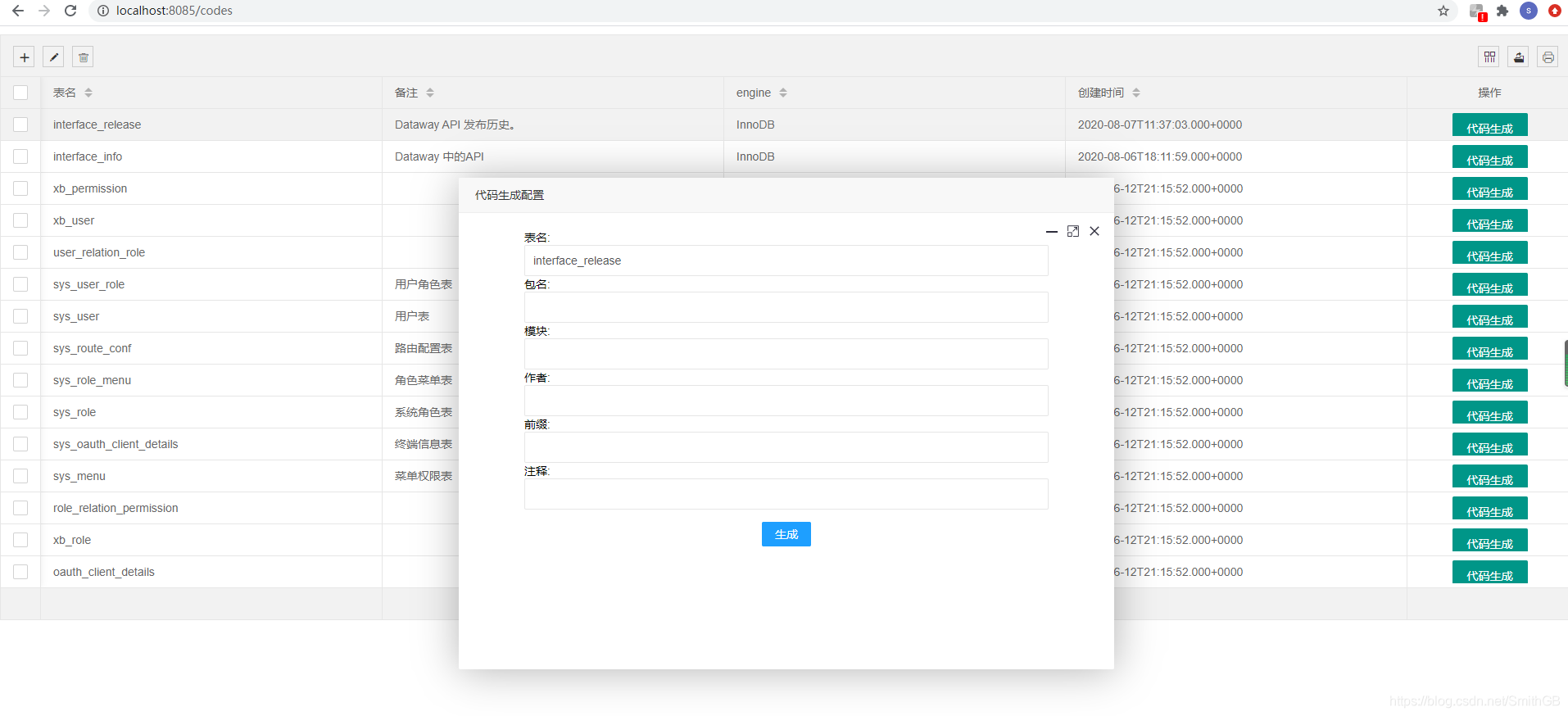Click the 用户角色表 remark cell
Image resolution: width=1568 pixels, height=716 pixels.
click(x=424, y=284)
